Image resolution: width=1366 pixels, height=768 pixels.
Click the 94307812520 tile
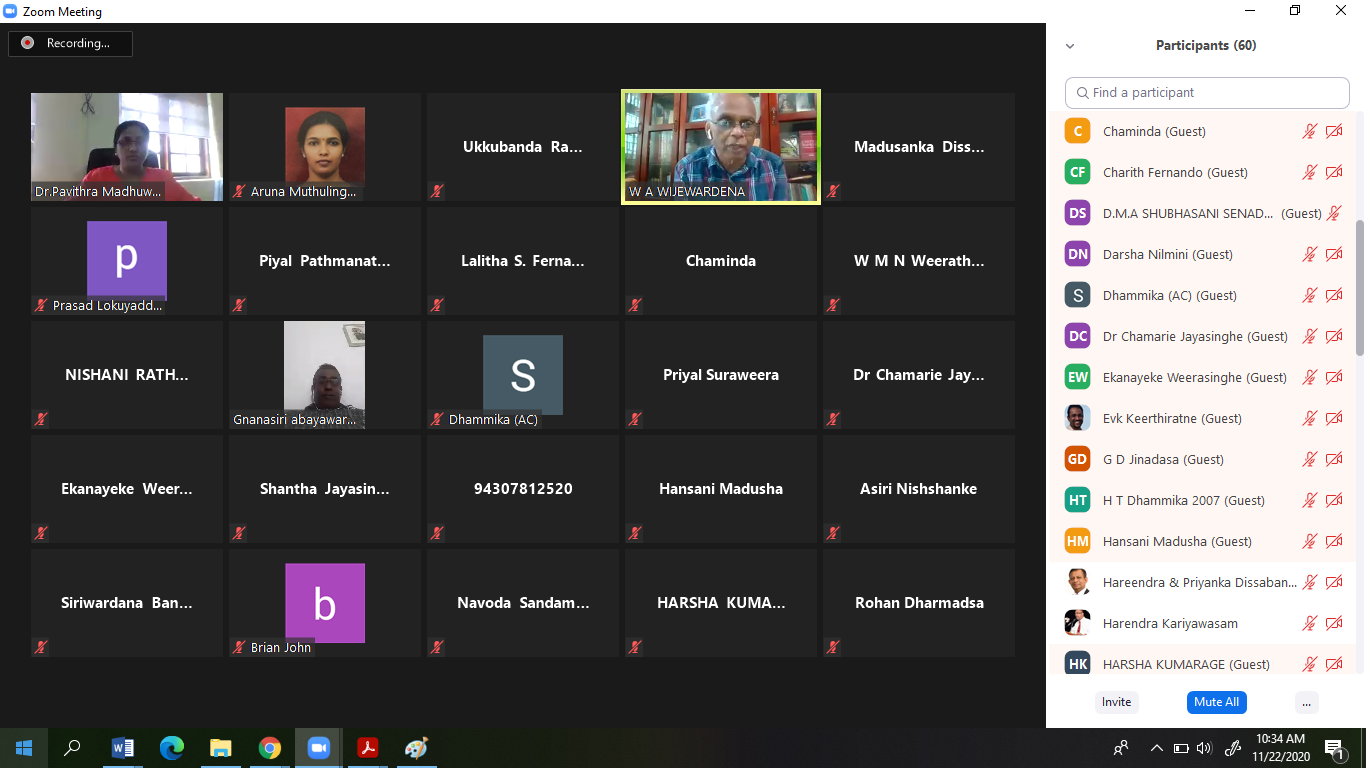tap(523, 489)
